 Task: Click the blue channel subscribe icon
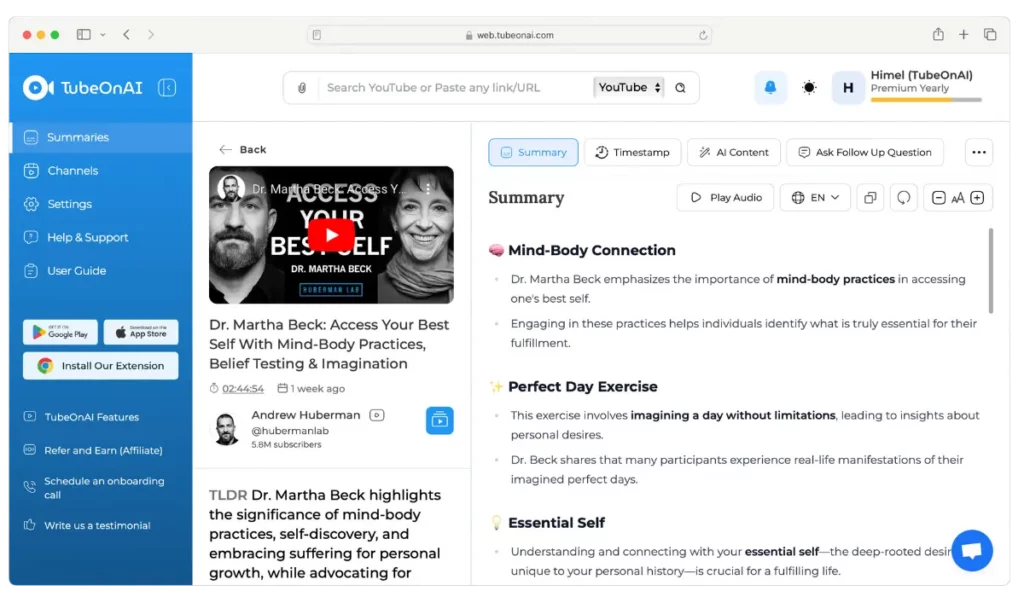pyautogui.click(x=440, y=421)
